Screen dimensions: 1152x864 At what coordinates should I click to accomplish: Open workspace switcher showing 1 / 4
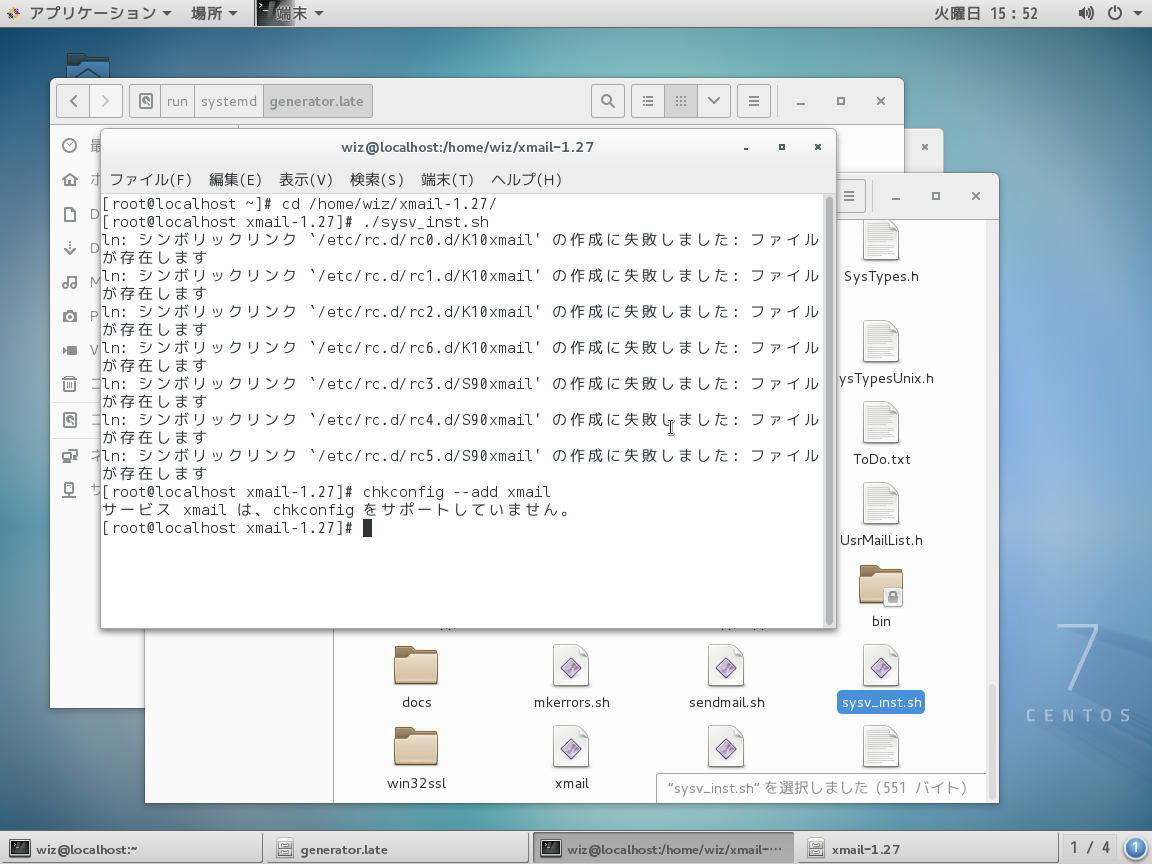coord(1090,849)
